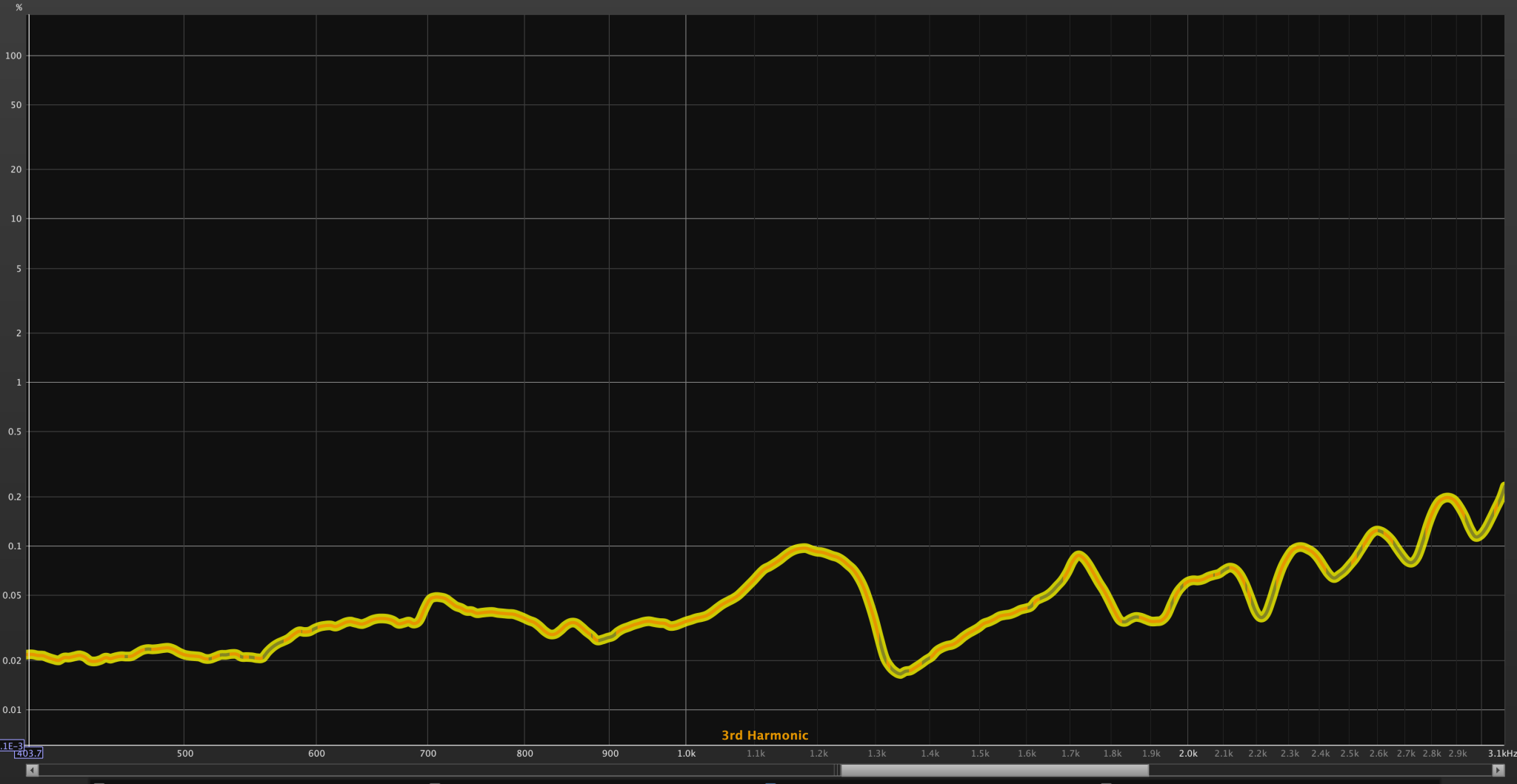Screen dimensions: 1517x784
Task: Click the '700' frequency axis label
Action: coord(428,754)
